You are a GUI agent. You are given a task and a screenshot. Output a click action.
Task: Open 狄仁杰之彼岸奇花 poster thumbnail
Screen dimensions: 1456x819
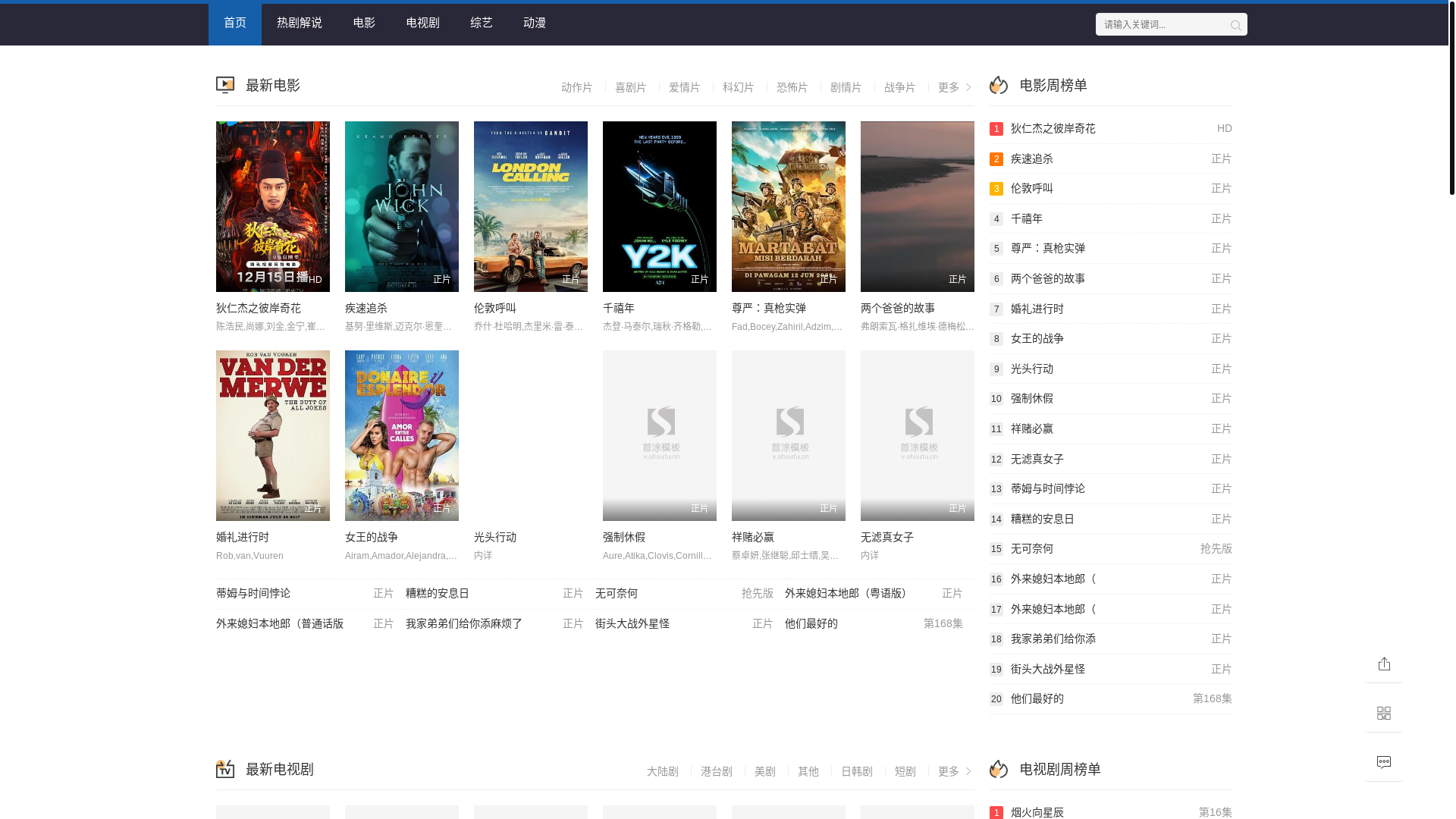pos(273,206)
